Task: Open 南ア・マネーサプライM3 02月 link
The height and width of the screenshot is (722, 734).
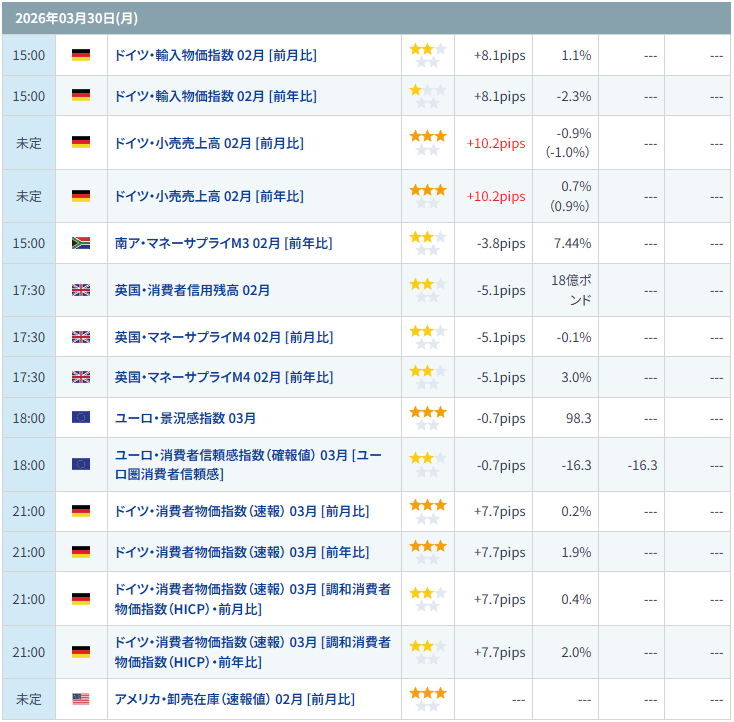Action: pos(223,243)
